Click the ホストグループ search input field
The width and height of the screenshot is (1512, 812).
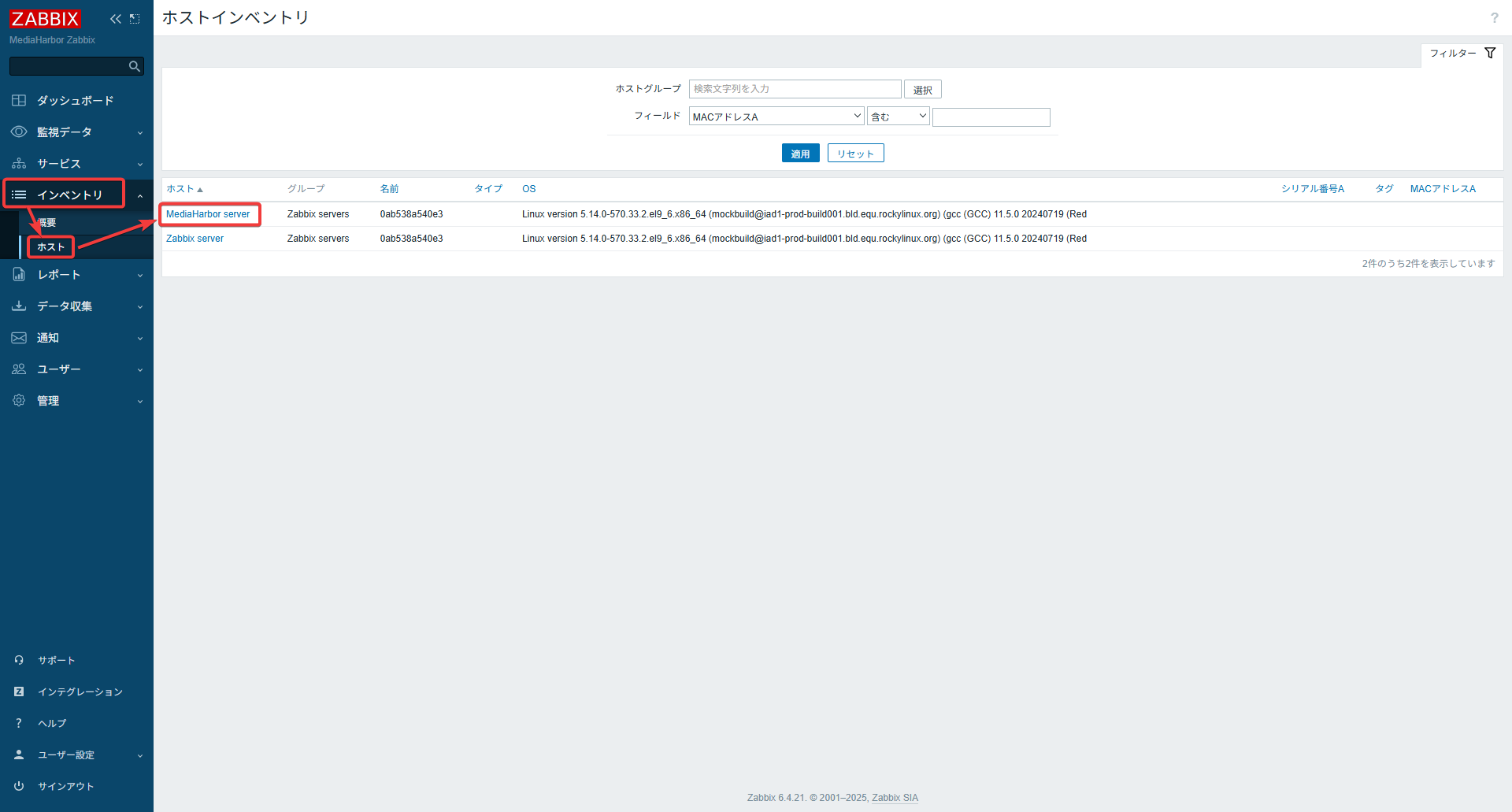[x=795, y=89]
